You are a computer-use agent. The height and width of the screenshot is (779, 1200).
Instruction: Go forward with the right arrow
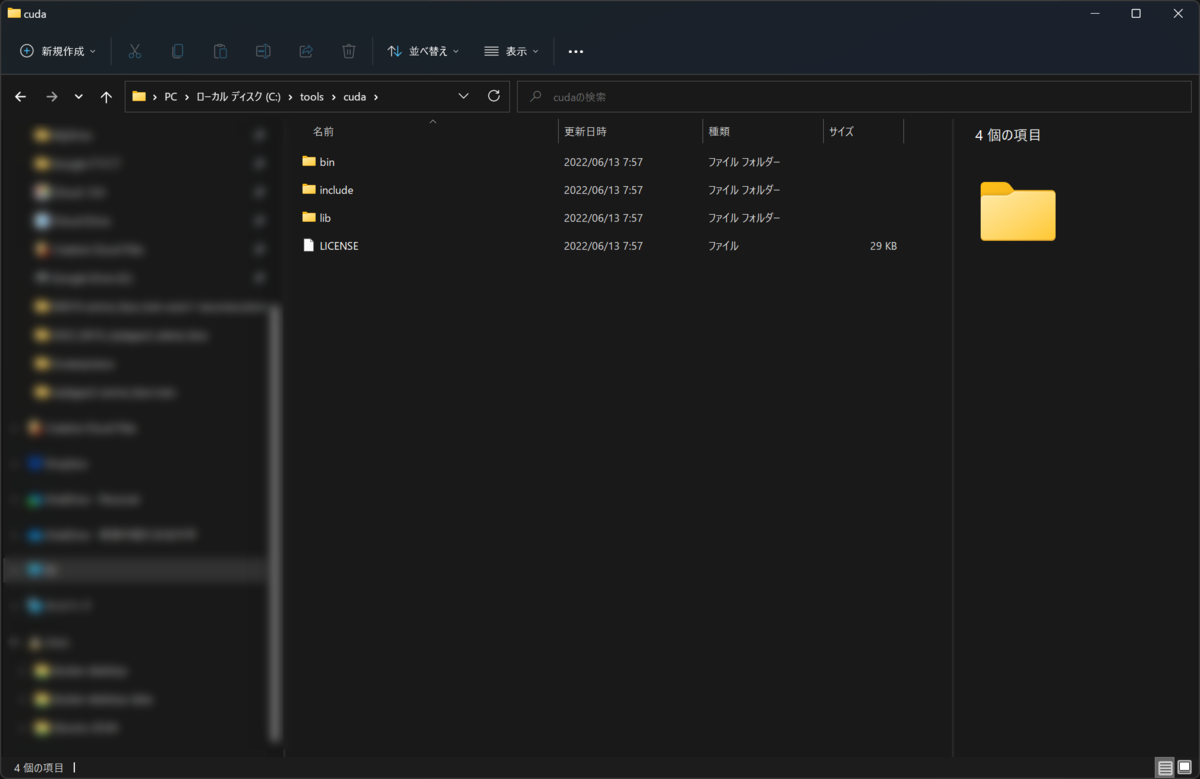[x=51, y=97]
